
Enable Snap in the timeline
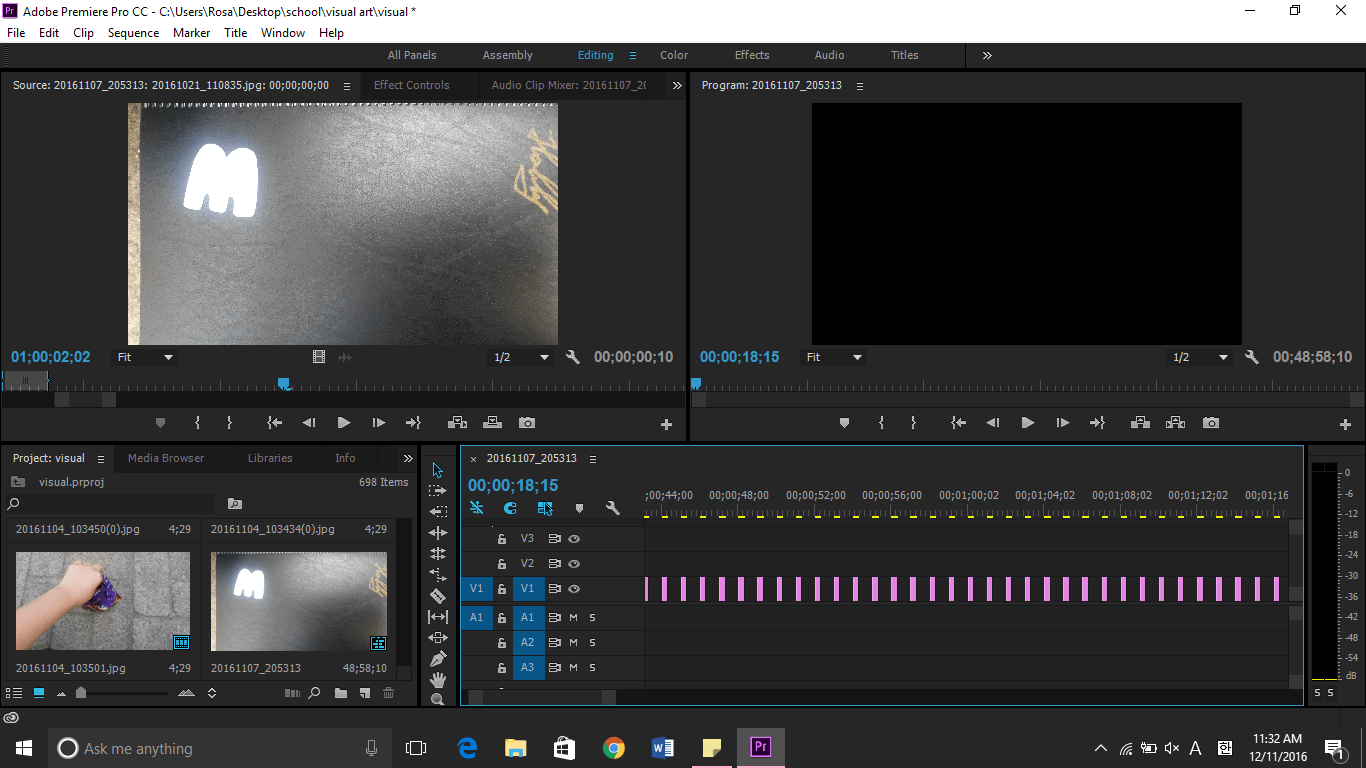pos(510,508)
